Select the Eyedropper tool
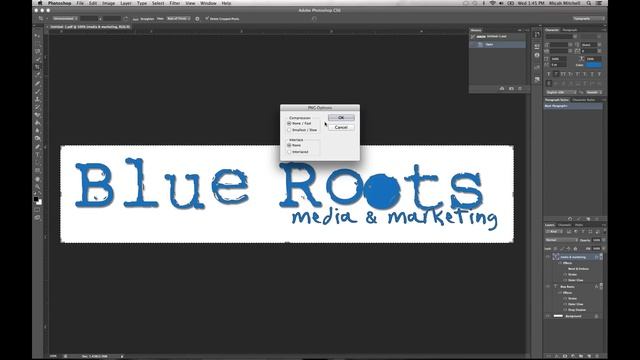640x360 pixels. [x=38, y=75]
